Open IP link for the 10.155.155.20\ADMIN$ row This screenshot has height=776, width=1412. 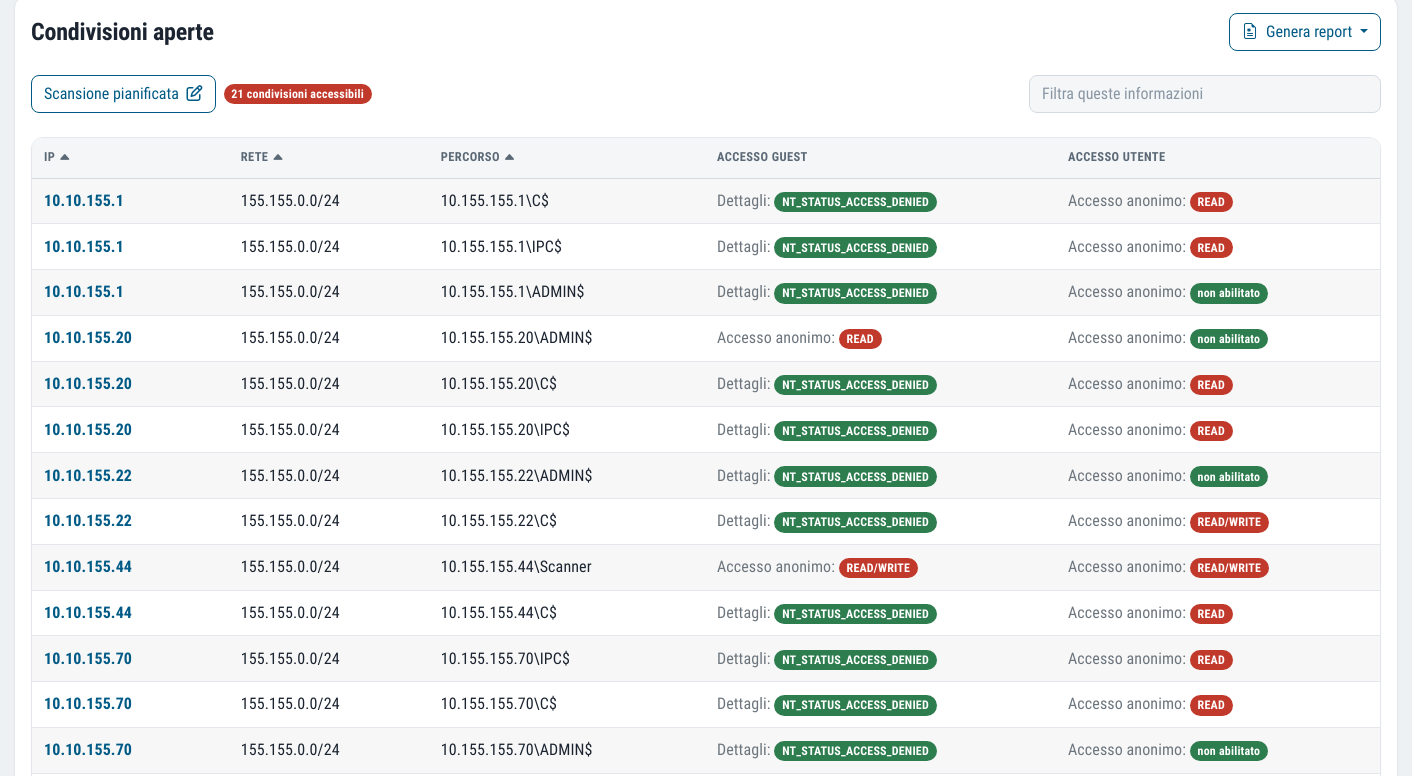tap(88, 338)
